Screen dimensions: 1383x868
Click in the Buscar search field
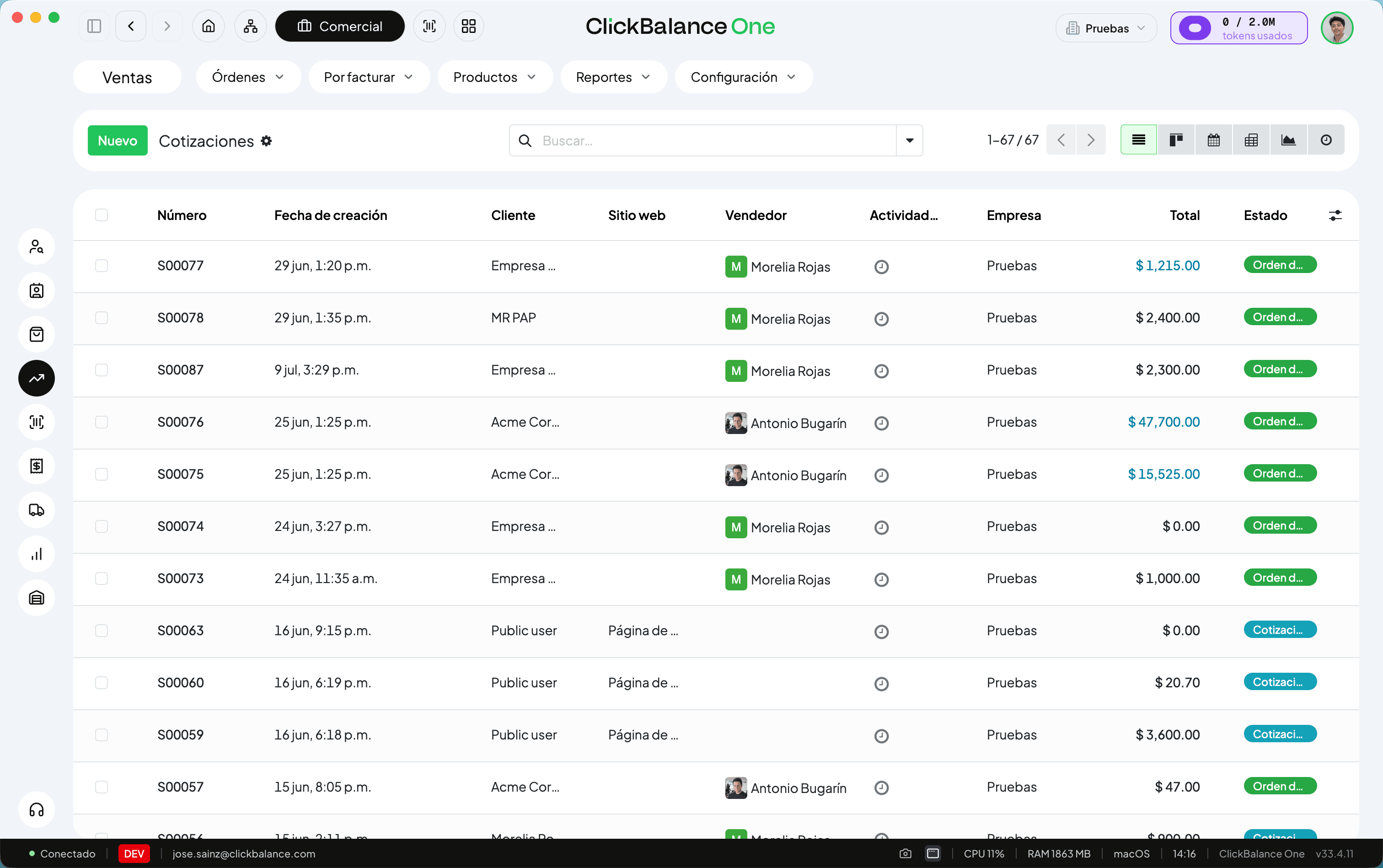tap(703, 141)
